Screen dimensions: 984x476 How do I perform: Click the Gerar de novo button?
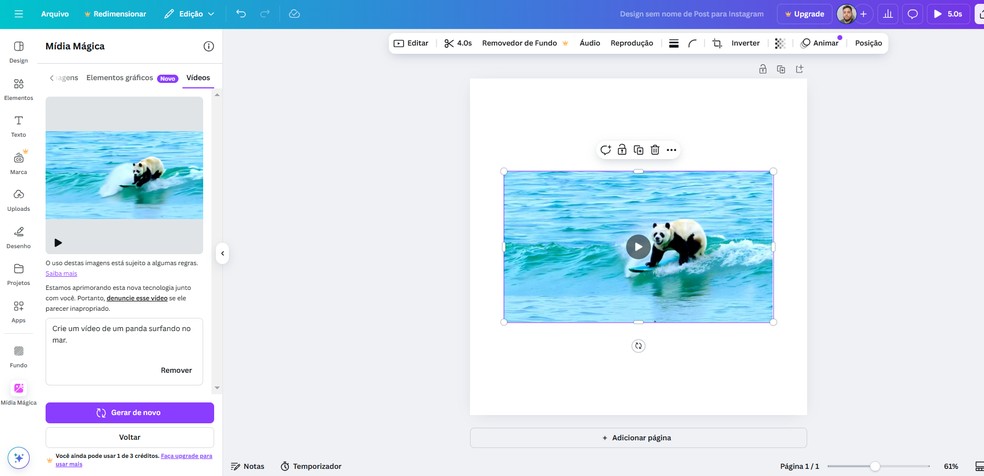pos(129,412)
